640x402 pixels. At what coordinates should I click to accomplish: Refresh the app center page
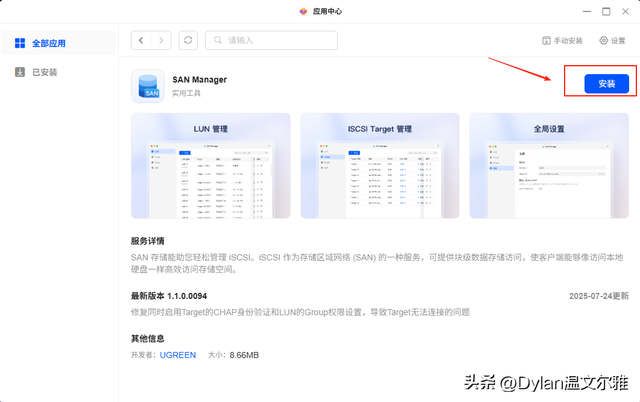(188, 40)
